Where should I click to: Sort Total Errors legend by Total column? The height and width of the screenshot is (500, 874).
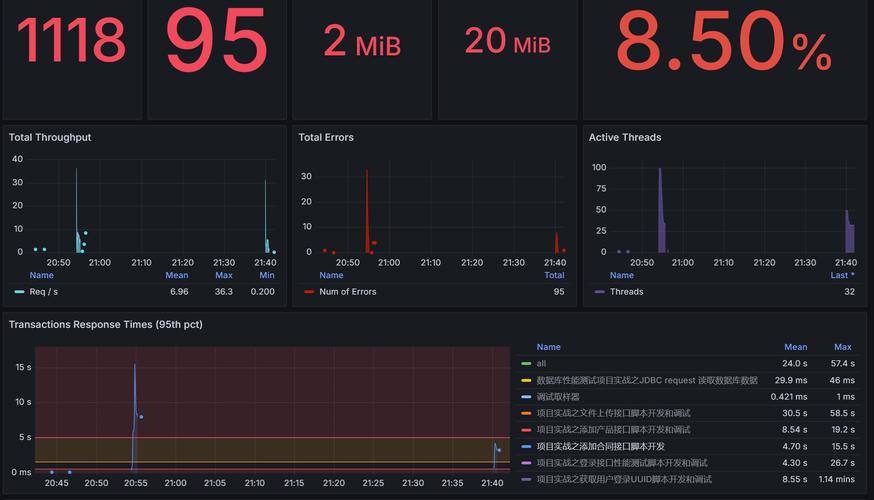point(554,275)
